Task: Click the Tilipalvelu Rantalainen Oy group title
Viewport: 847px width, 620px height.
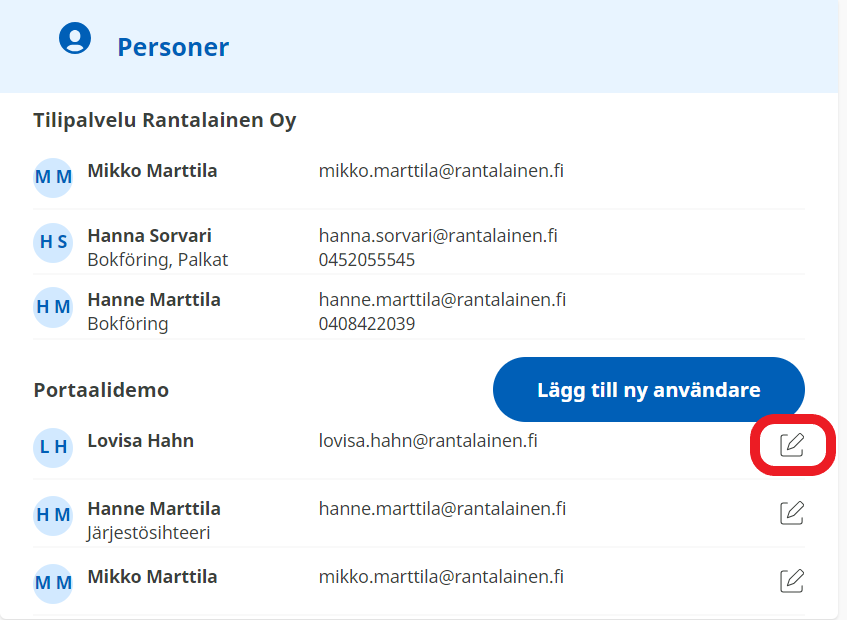Action: [164, 121]
